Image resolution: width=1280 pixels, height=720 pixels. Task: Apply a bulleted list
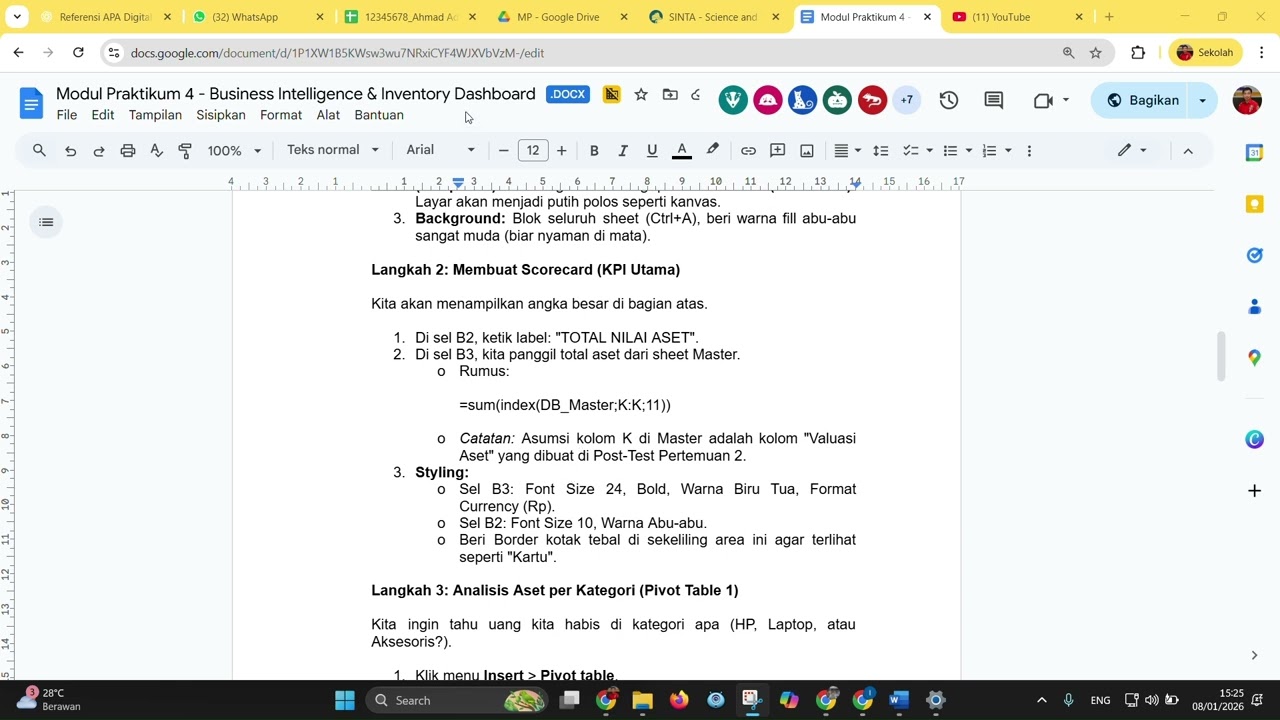[951, 150]
